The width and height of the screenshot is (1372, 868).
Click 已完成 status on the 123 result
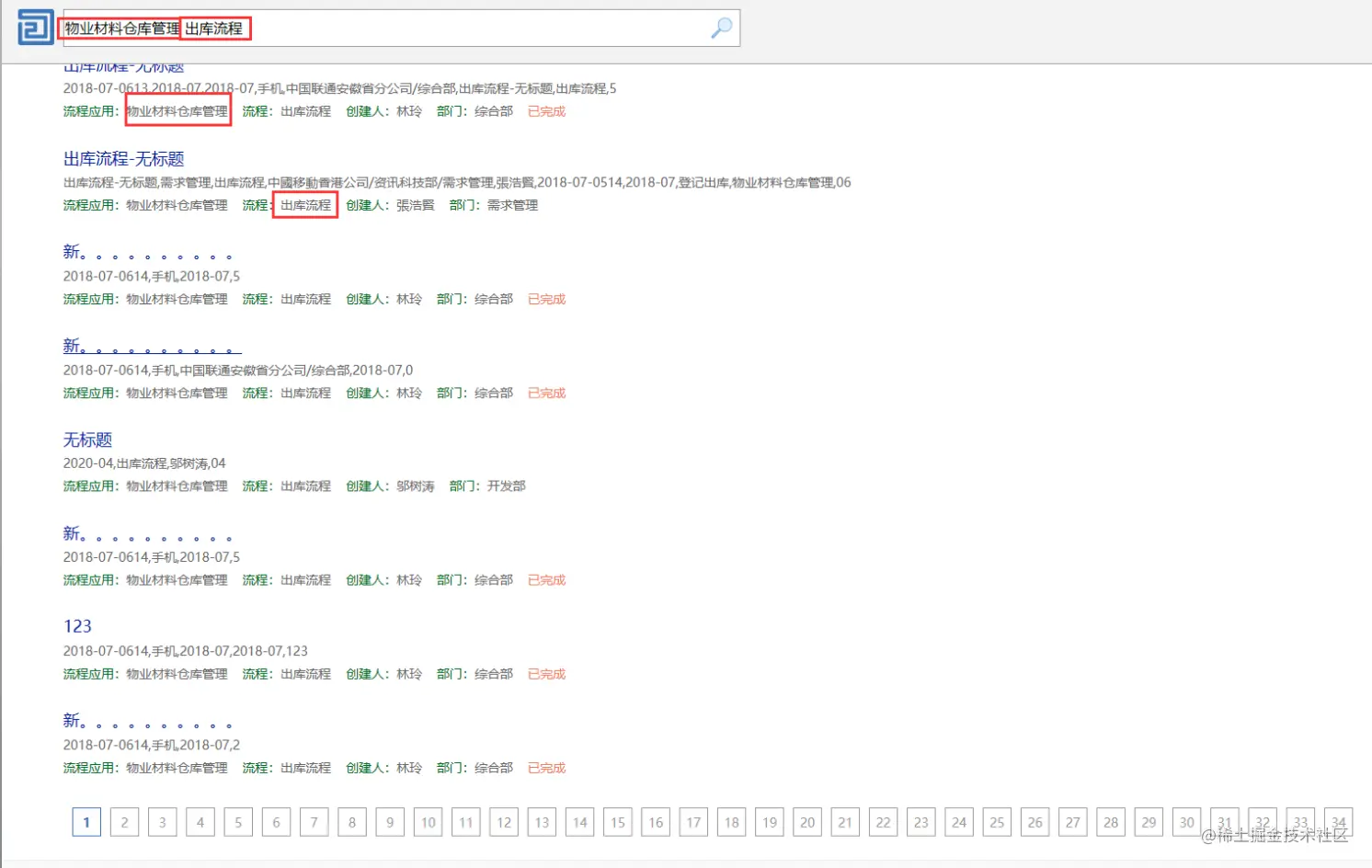546,674
